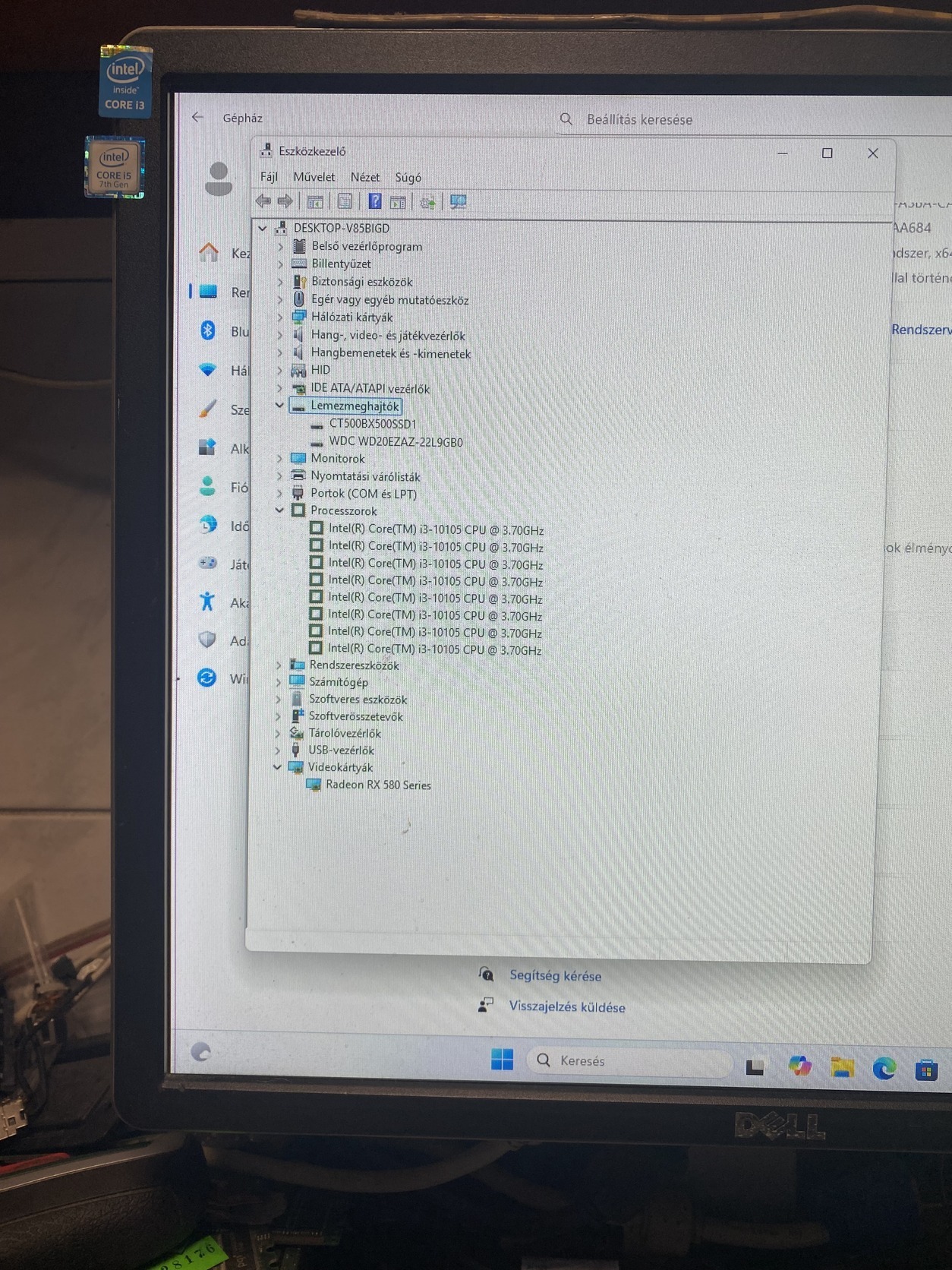Collapse the Processzorok category
952x1270 pixels.
(x=279, y=510)
